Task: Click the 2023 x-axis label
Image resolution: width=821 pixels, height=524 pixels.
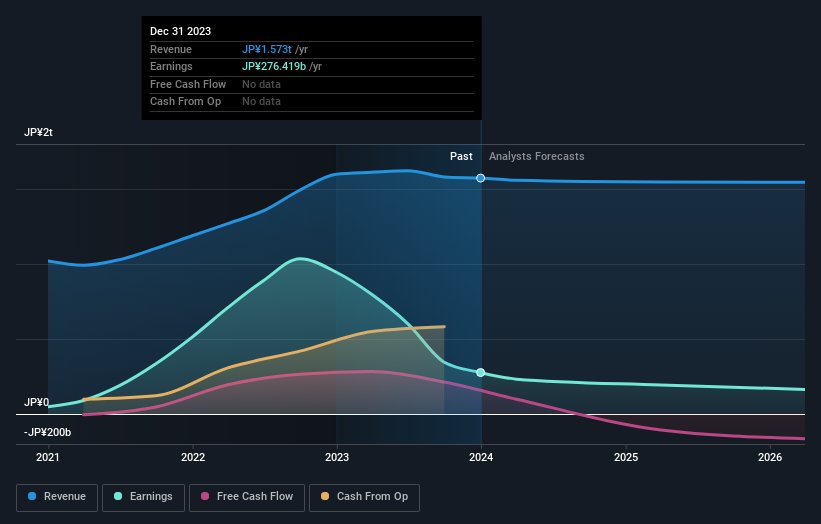Action: tap(337, 457)
